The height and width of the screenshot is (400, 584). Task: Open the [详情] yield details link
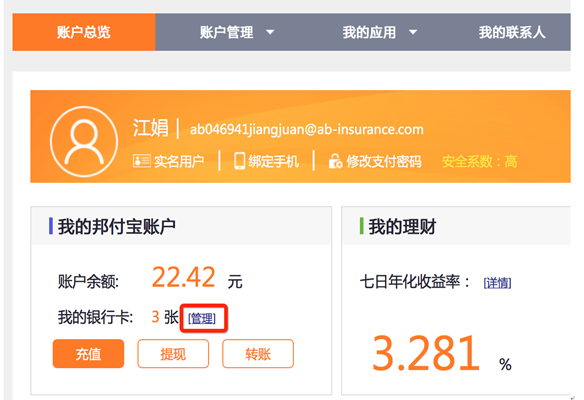(x=497, y=283)
